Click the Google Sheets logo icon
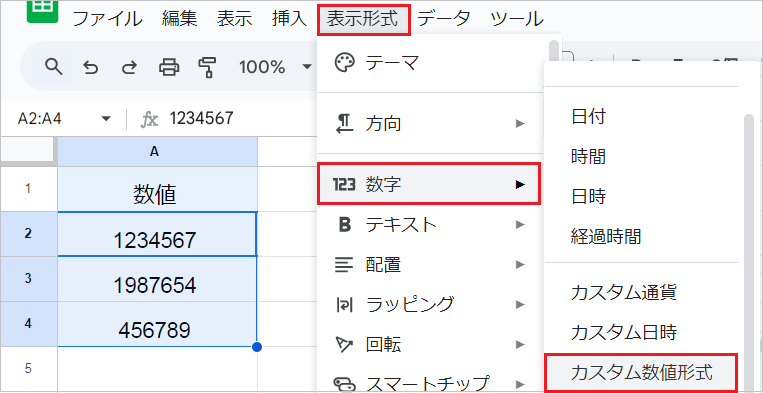The image size is (763, 393). [x=42, y=11]
